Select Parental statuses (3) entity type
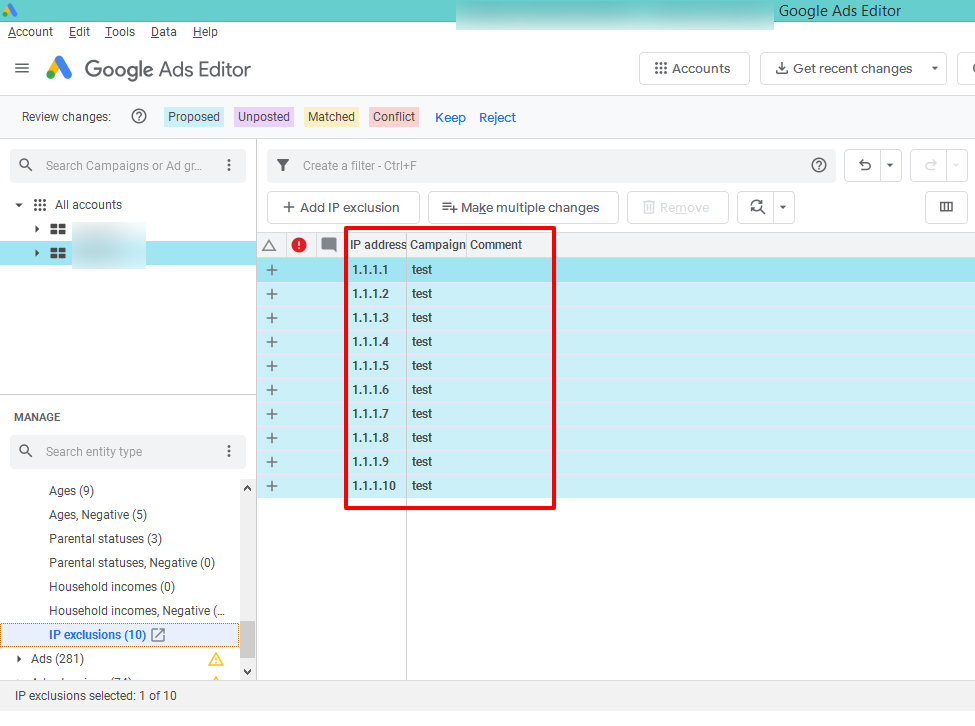The height and width of the screenshot is (726, 975). point(106,539)
